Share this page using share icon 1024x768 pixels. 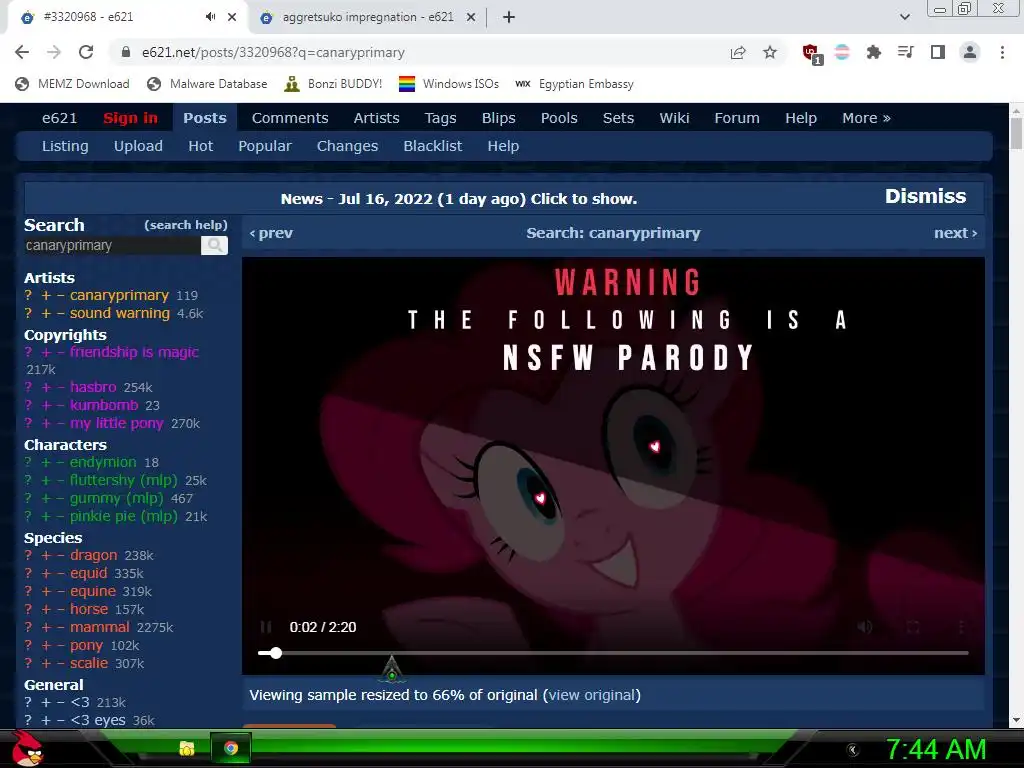[x=738, y=52]
